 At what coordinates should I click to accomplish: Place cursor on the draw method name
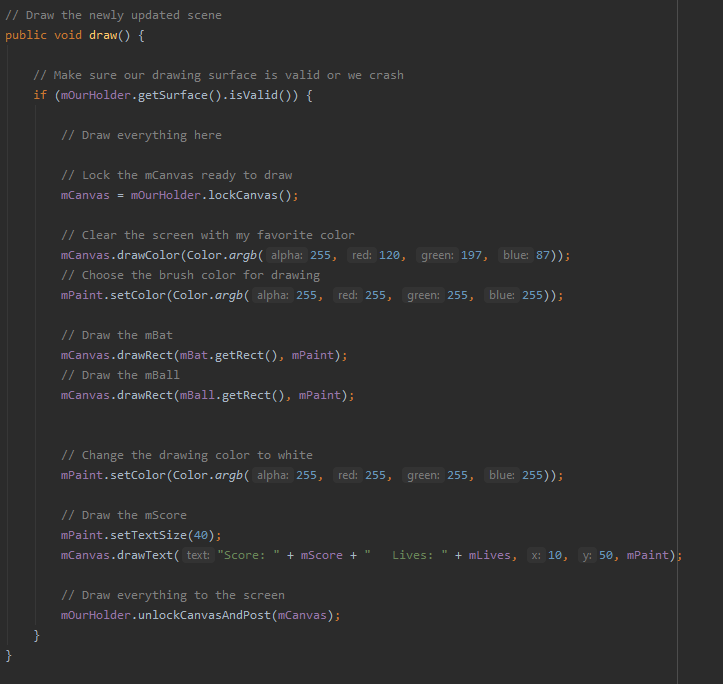point(103,35)
